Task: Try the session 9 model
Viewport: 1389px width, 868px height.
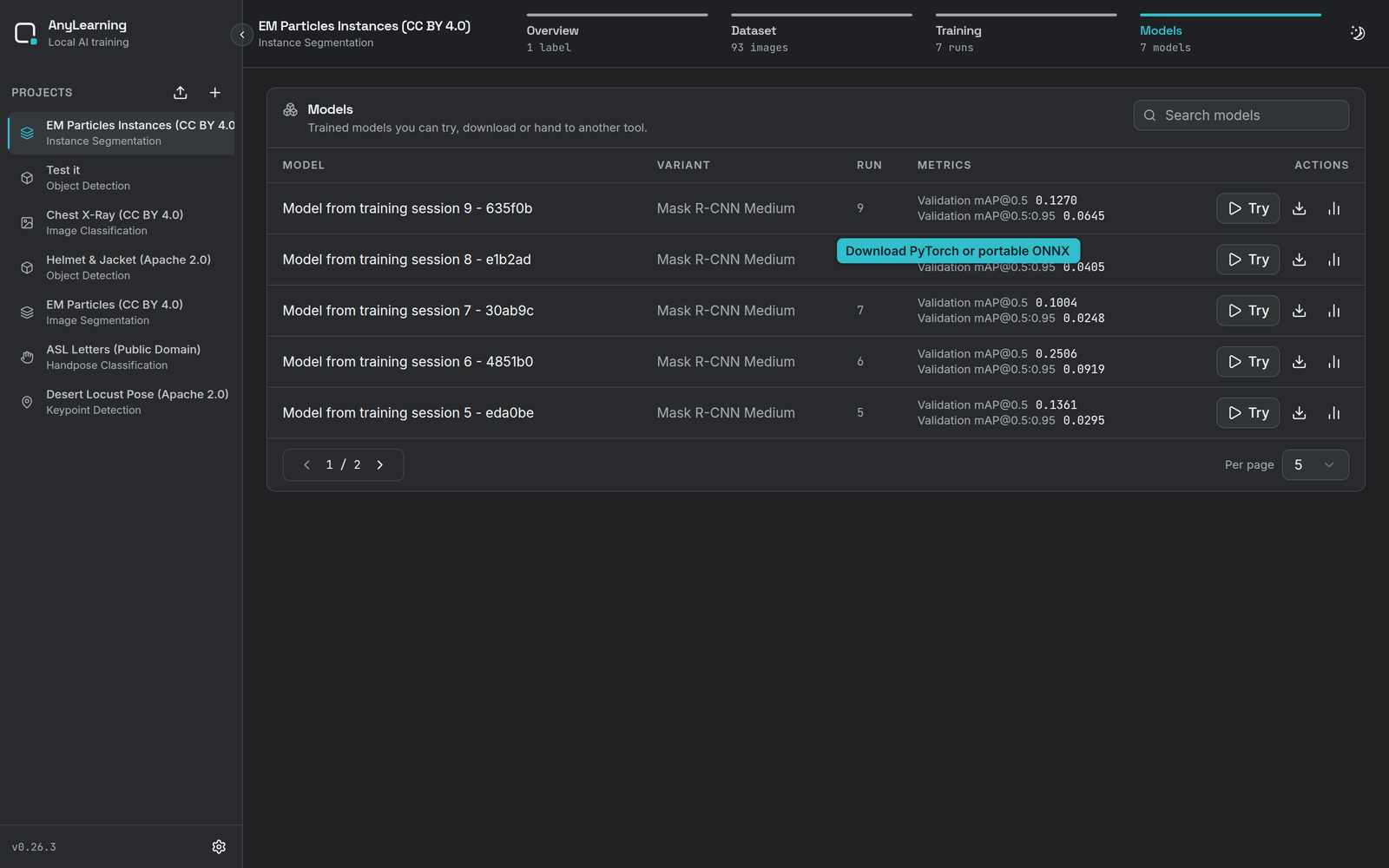Action: pos(1247,208)
